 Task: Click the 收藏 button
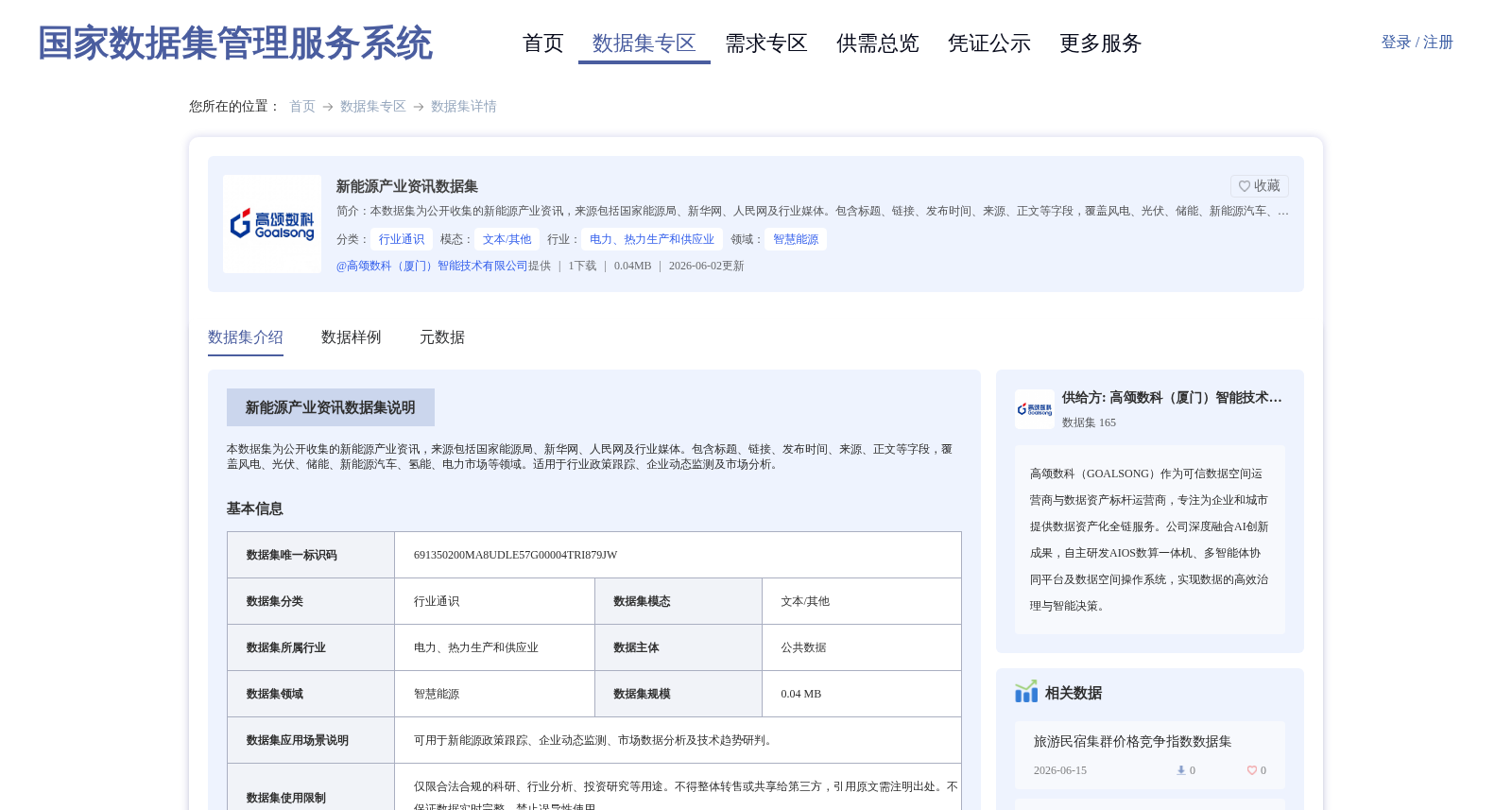1260,186
